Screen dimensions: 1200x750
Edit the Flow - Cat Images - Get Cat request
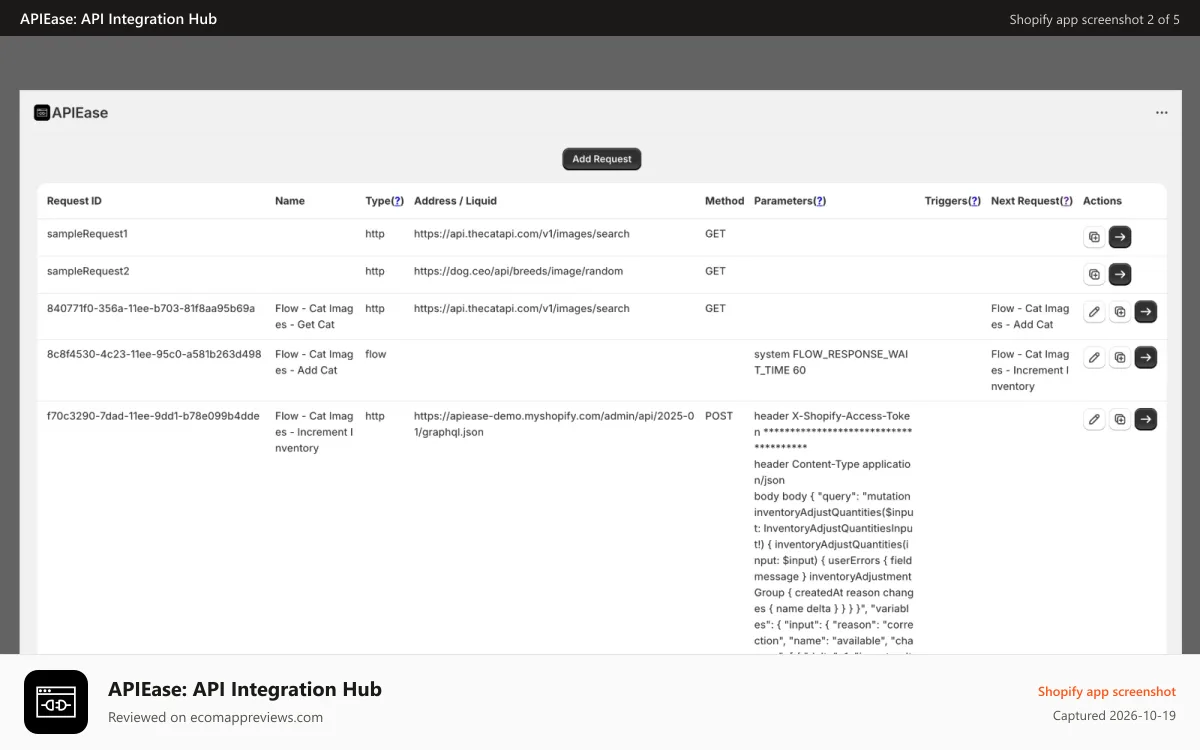pyautogui.click(x=1094, y=312)
